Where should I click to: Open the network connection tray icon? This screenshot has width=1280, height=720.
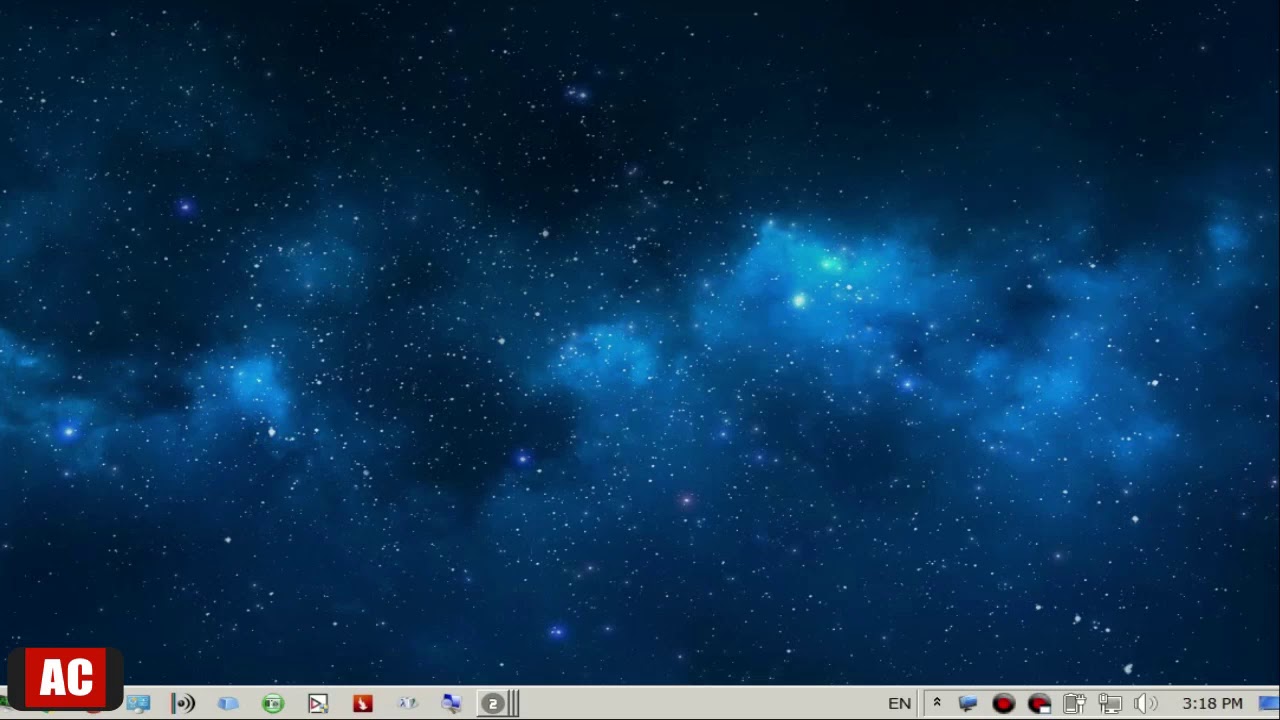[x=1110, y=704]
